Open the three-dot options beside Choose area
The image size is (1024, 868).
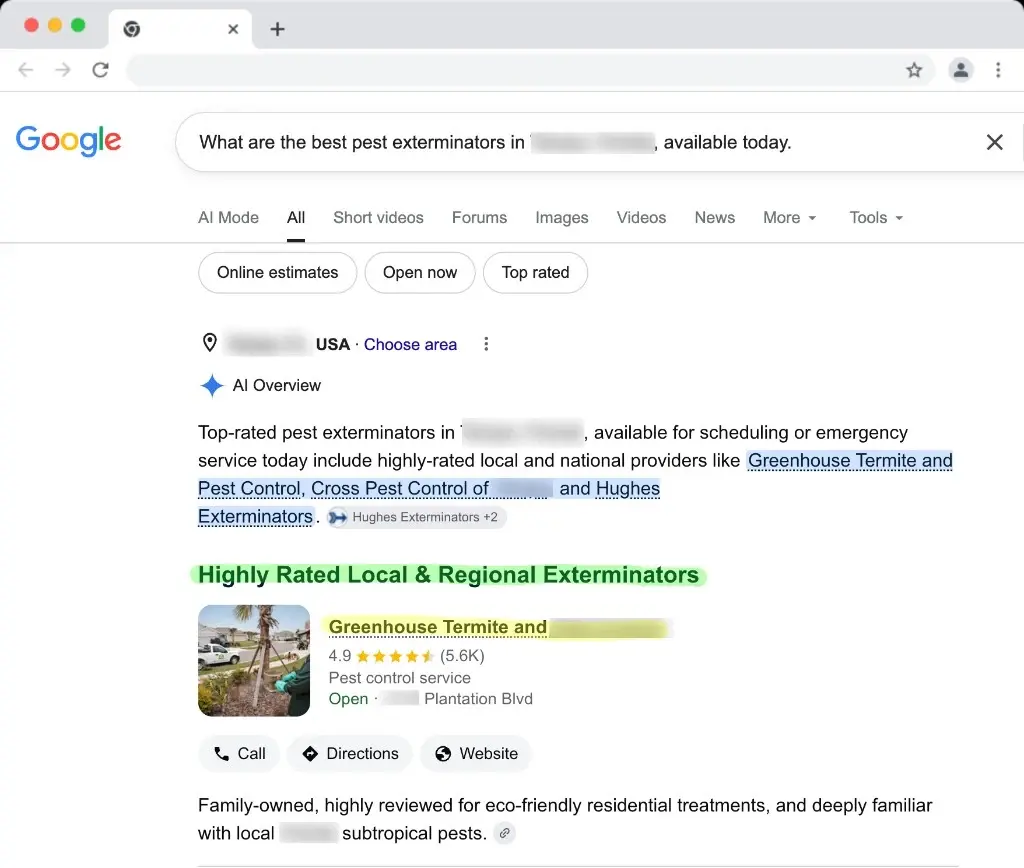click(486, 344)
